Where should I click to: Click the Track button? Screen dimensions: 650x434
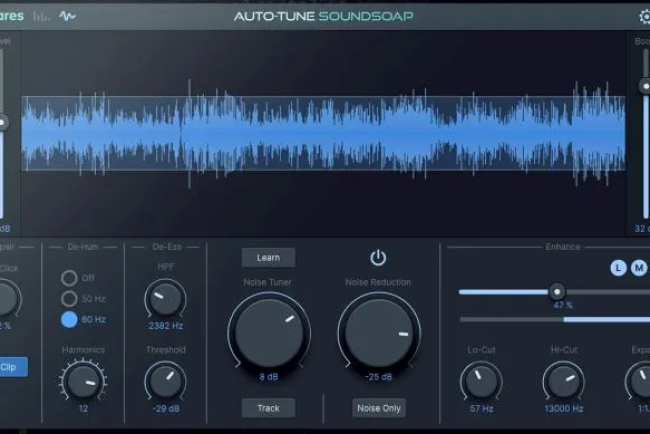268,408
